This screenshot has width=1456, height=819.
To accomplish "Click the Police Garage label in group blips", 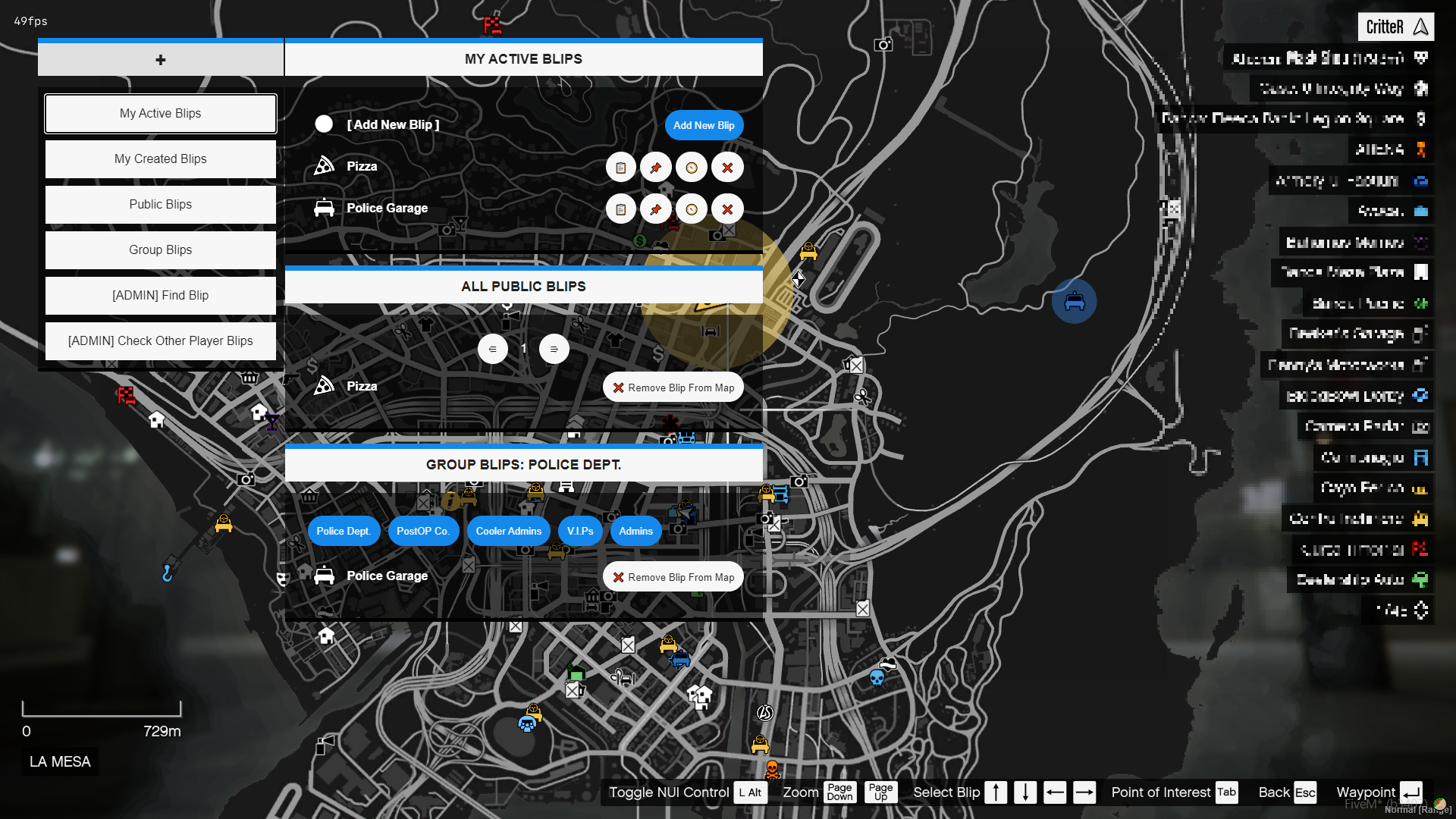I will click(387, 576).
